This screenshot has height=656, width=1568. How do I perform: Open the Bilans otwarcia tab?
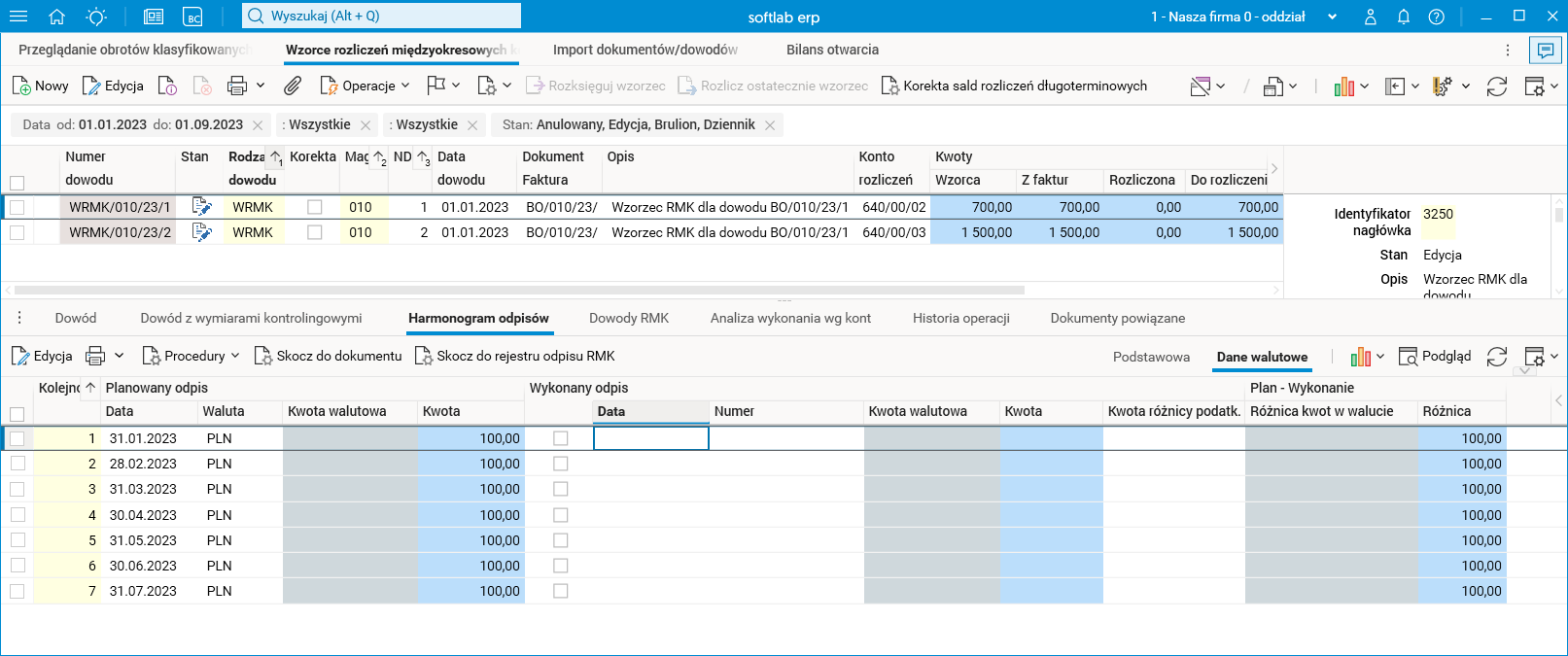(x=832, y=50)
